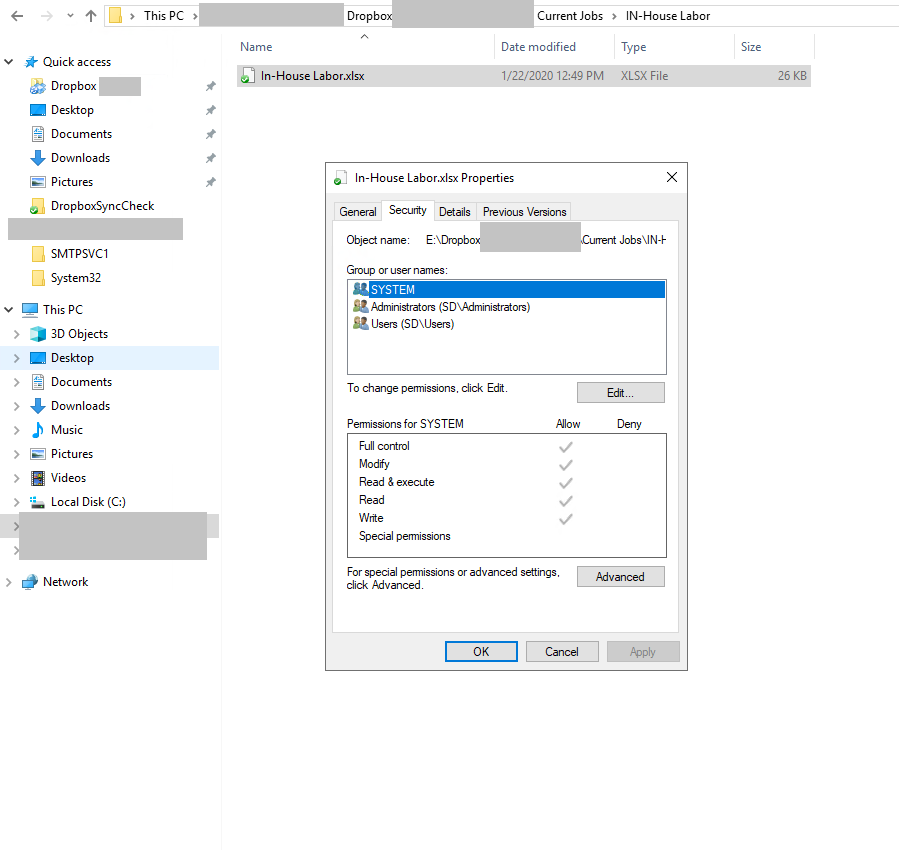Viewport: 899px width, 850px height.
Task: Open Advanced security settings
Action: 620,576
